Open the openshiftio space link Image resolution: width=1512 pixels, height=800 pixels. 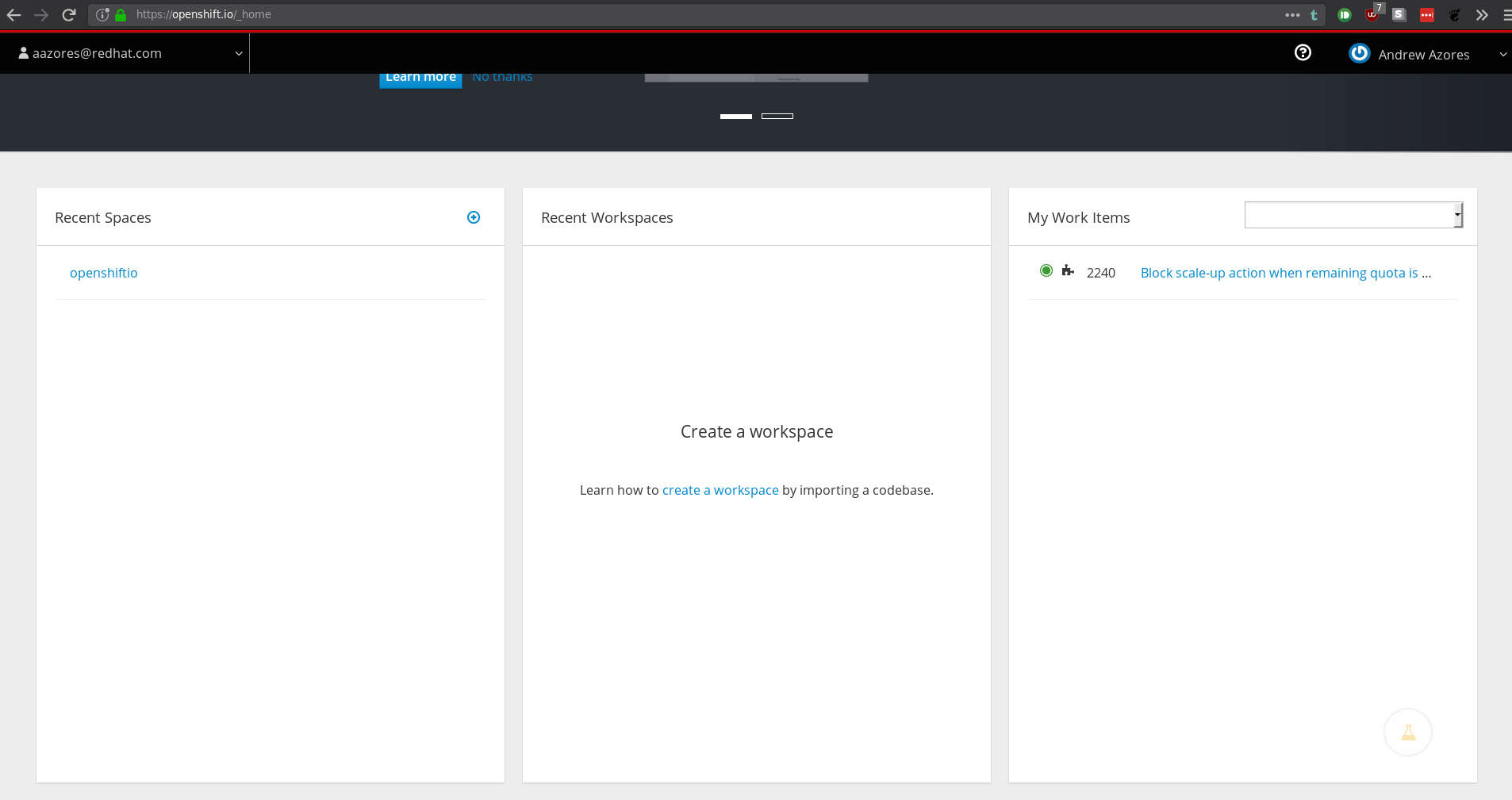104,273
